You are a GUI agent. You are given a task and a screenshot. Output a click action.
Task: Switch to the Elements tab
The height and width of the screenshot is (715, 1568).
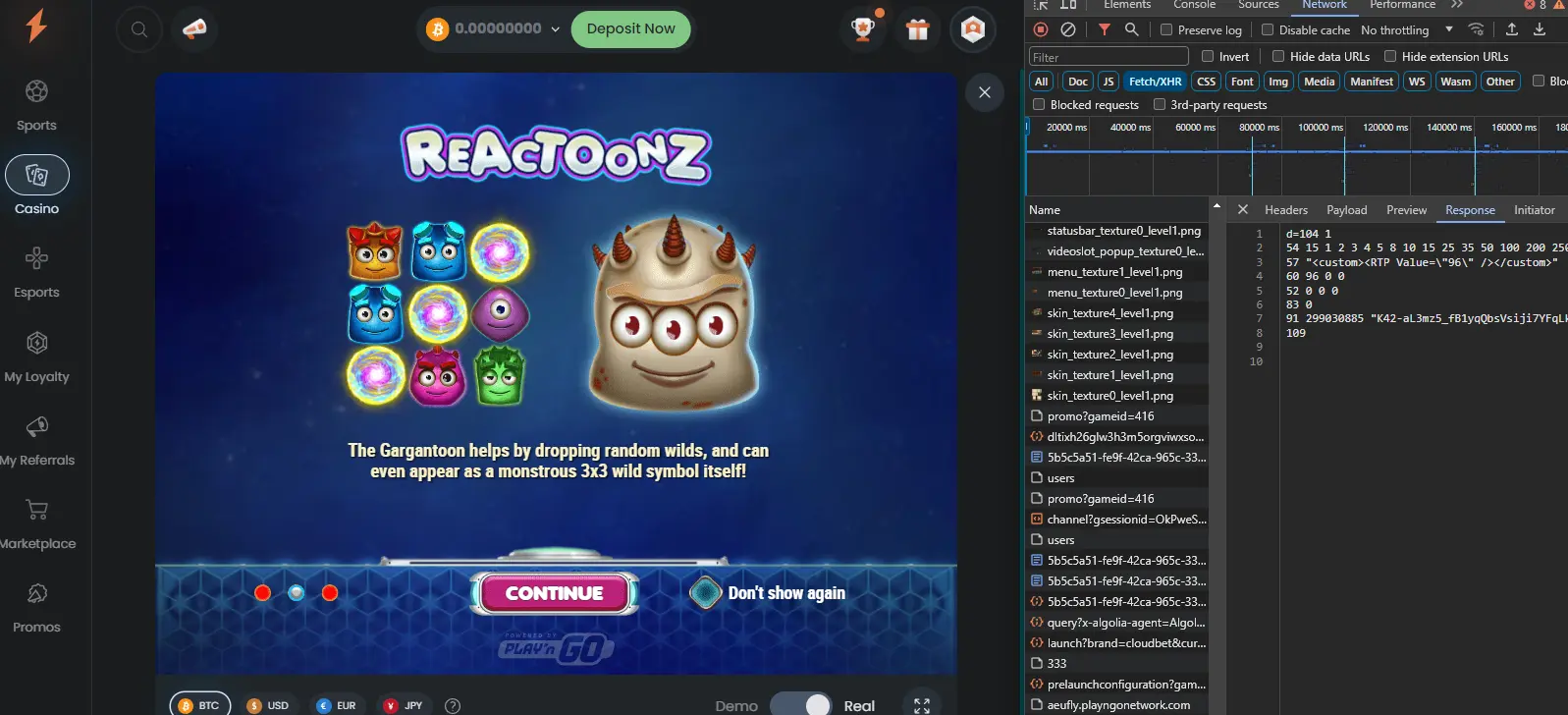click(x=1127, y=5)
